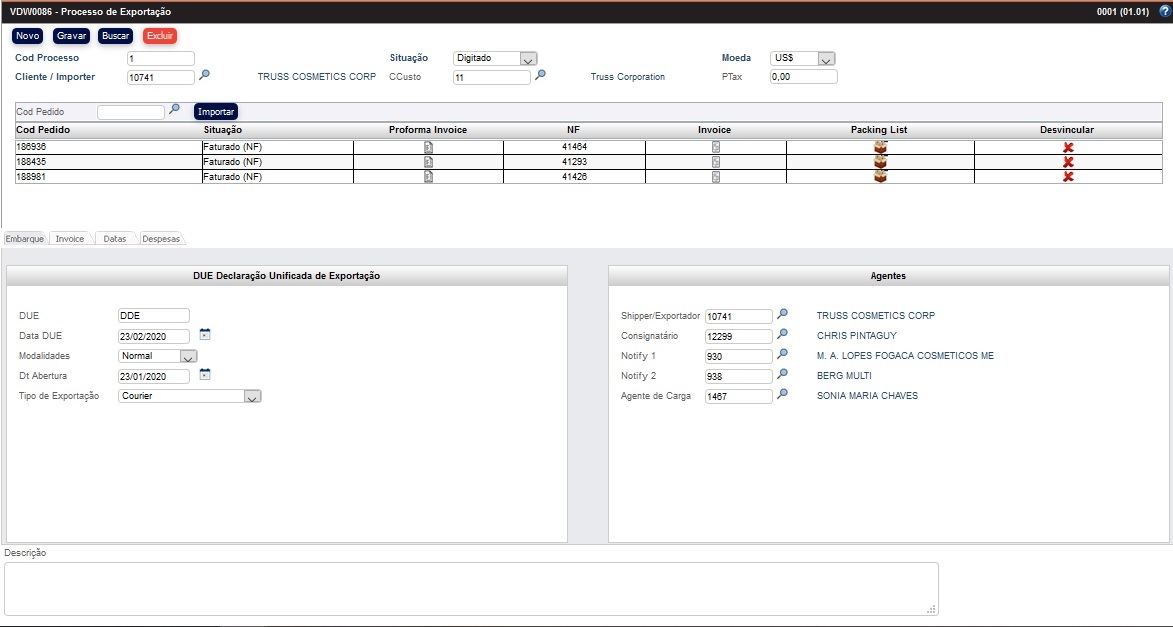The height and width of the screenshot is (627, 1173).
Task: Click the CCusto lookup magnifier icon
Action: tap(540, 75)
